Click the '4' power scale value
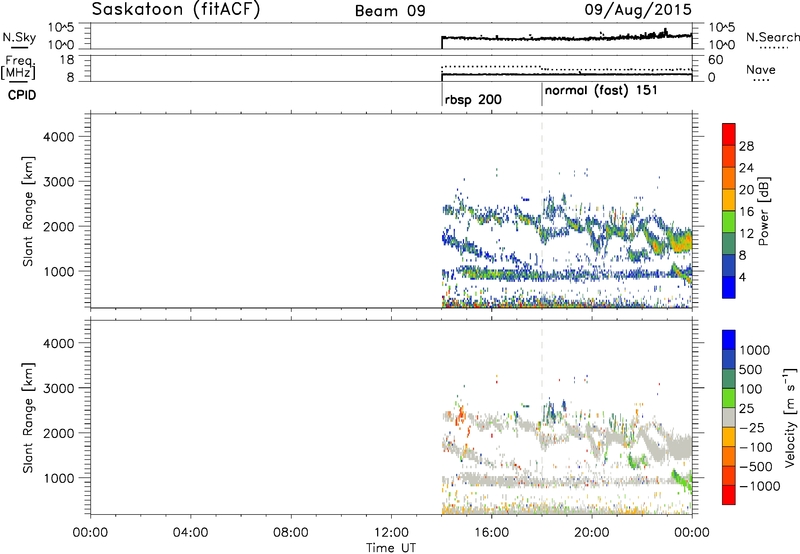 click(742, 277)
